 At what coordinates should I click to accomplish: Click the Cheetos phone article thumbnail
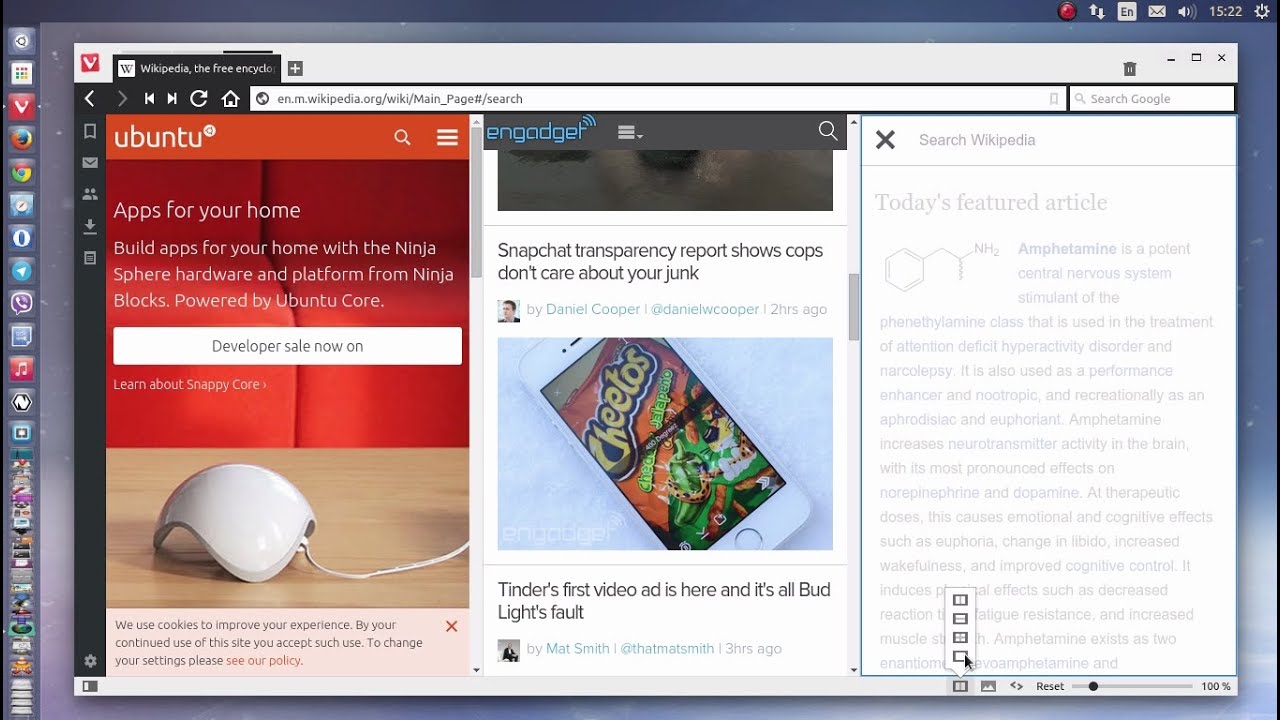coord(665,444)
